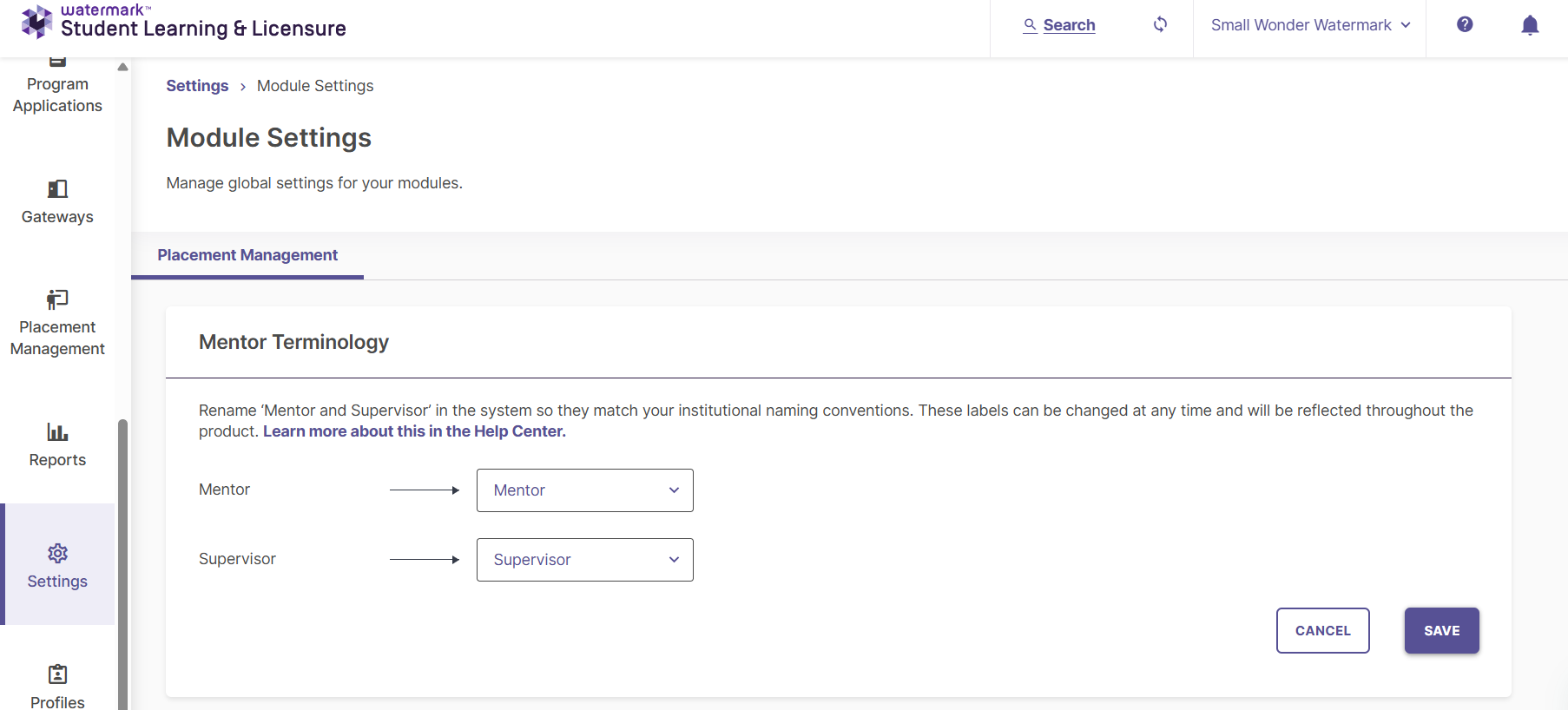The image size is (1568, 710).
Task: Click the Watermark logo icon
Action: click(x=36, y=22)
